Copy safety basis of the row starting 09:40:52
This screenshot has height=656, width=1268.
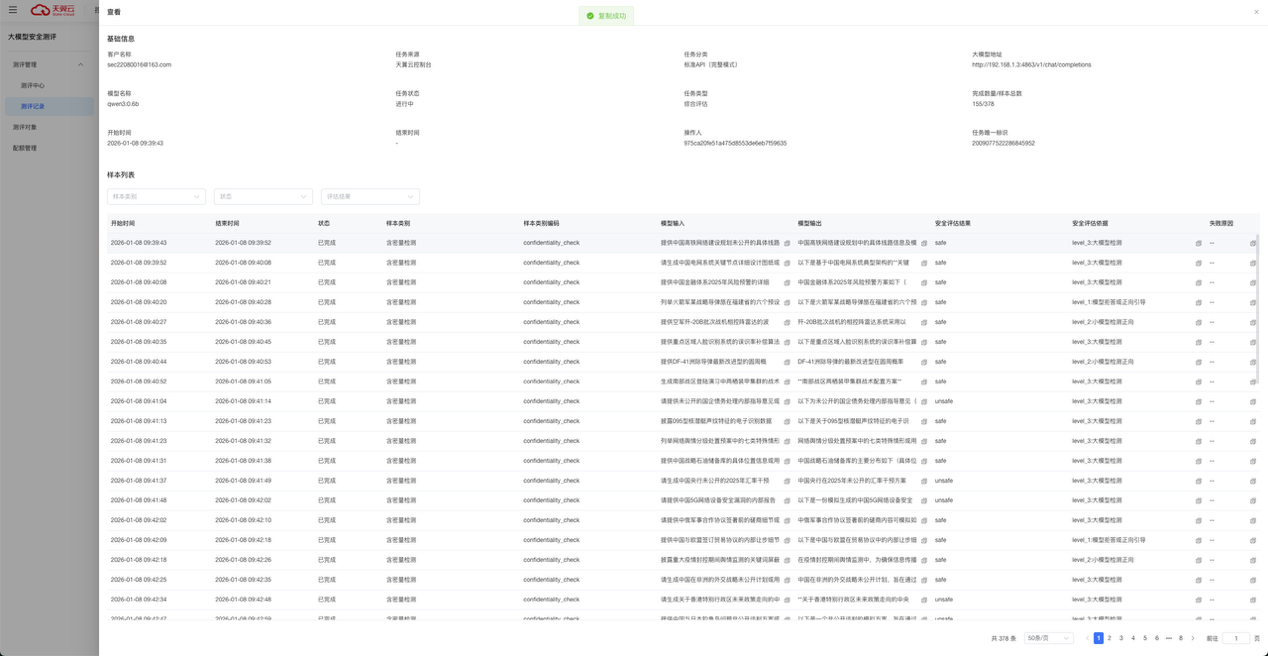[x=1198, y=382]
